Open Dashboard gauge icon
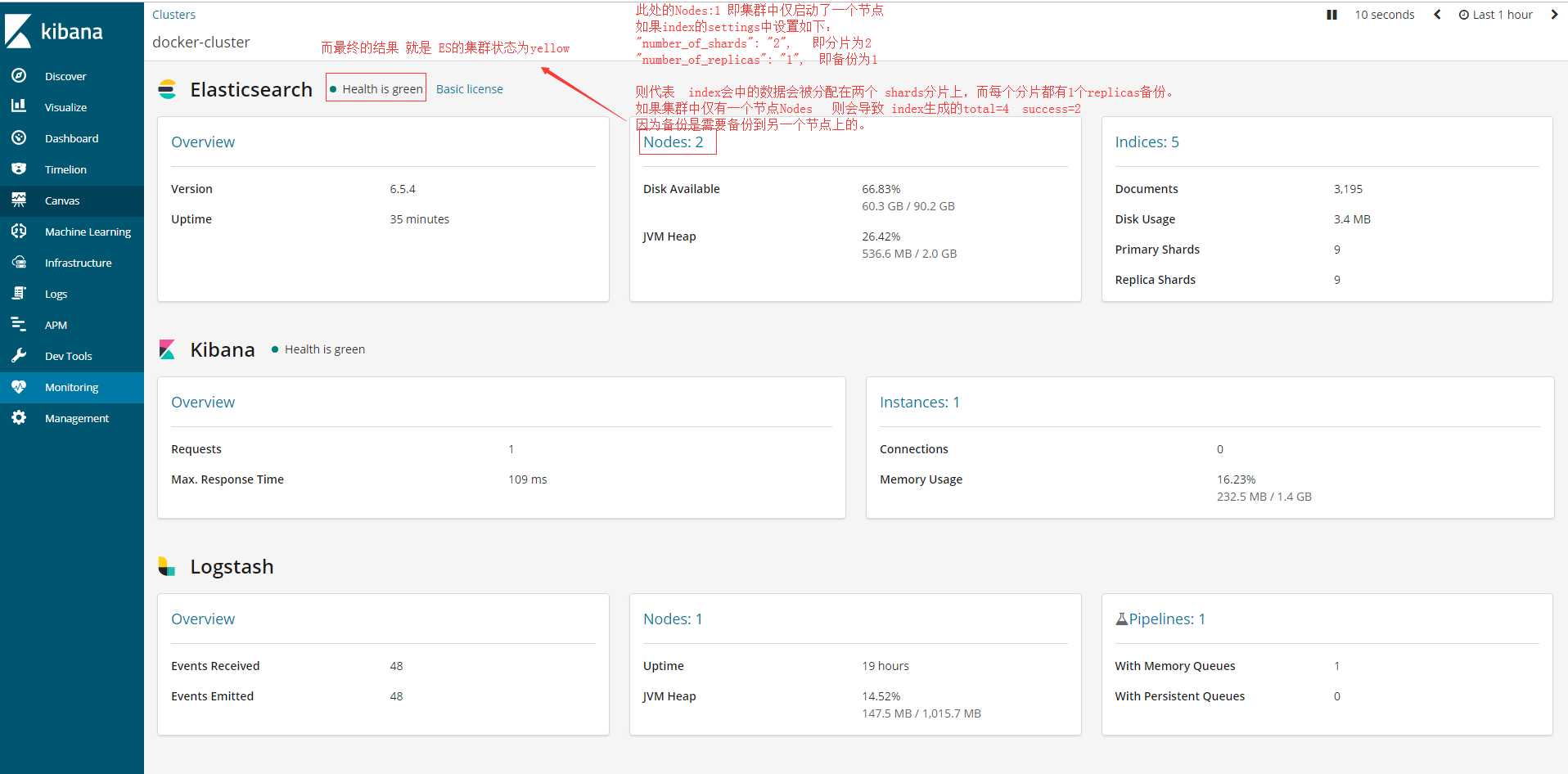The width and height of the screenshot is (1568, 774). click(x=19, y=137)
